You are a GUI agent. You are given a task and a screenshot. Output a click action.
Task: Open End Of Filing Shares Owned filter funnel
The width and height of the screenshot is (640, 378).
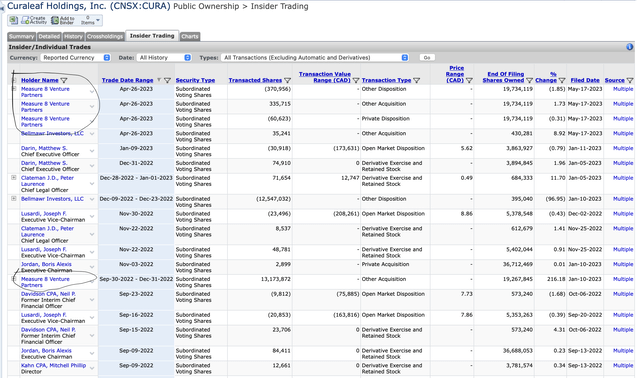pos(529,80)
